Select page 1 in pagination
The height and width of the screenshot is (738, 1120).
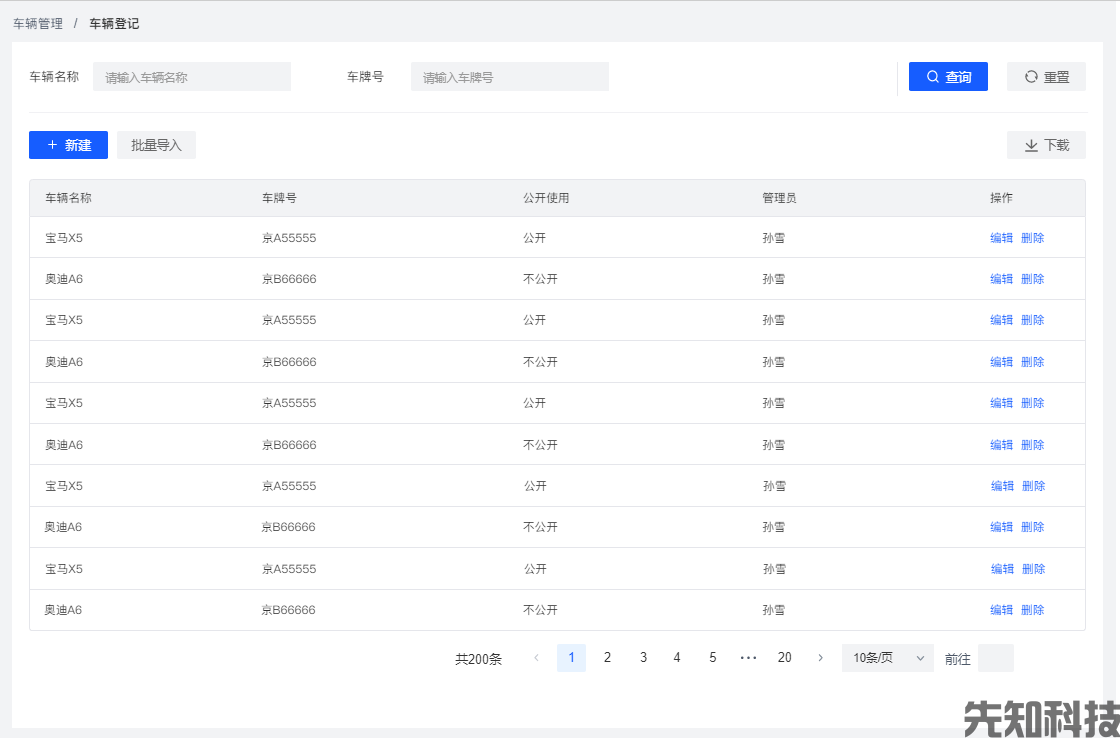pyautogui.click(x=571, y=658)
